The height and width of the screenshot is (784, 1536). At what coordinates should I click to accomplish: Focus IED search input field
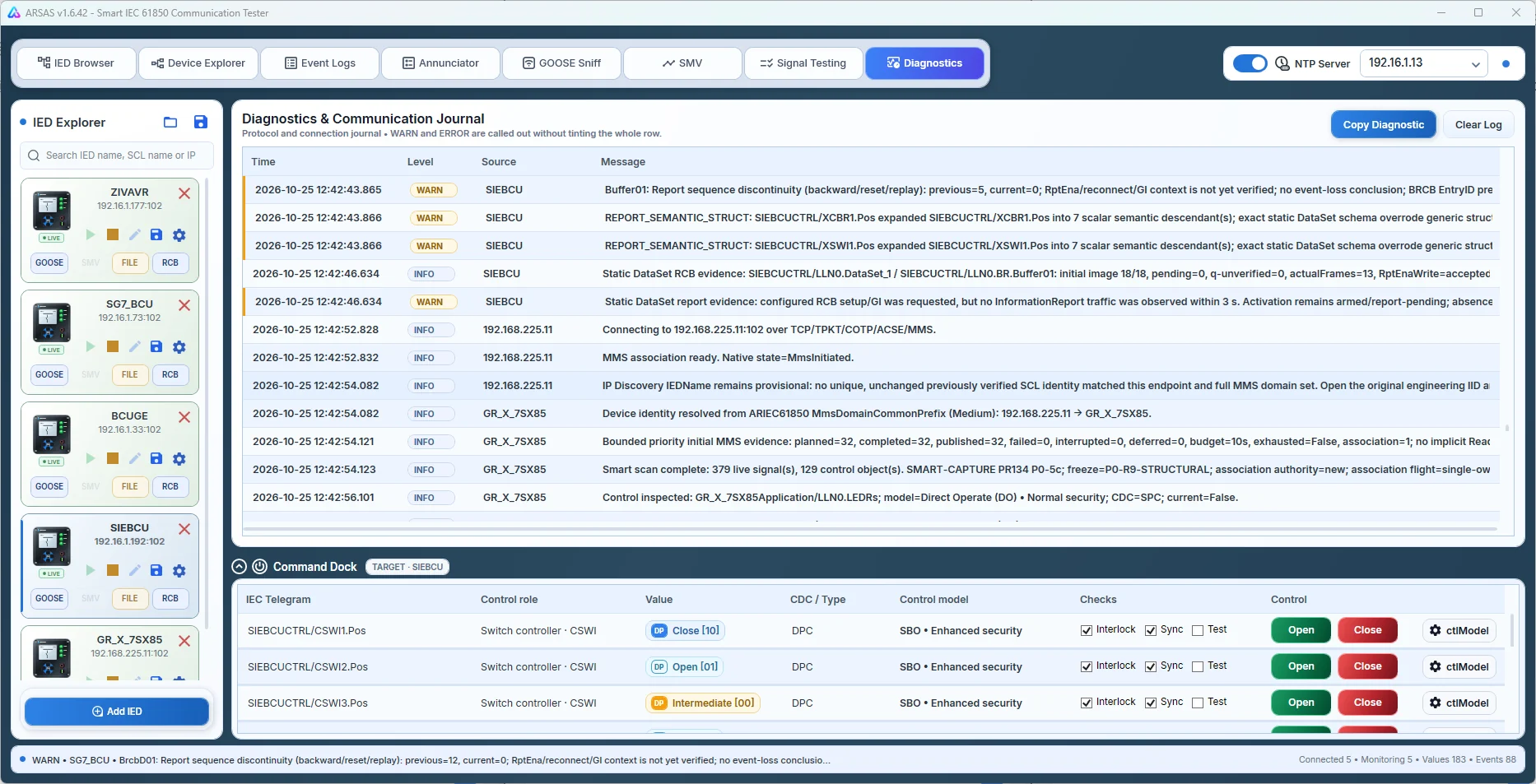click(x=117, y=155)
